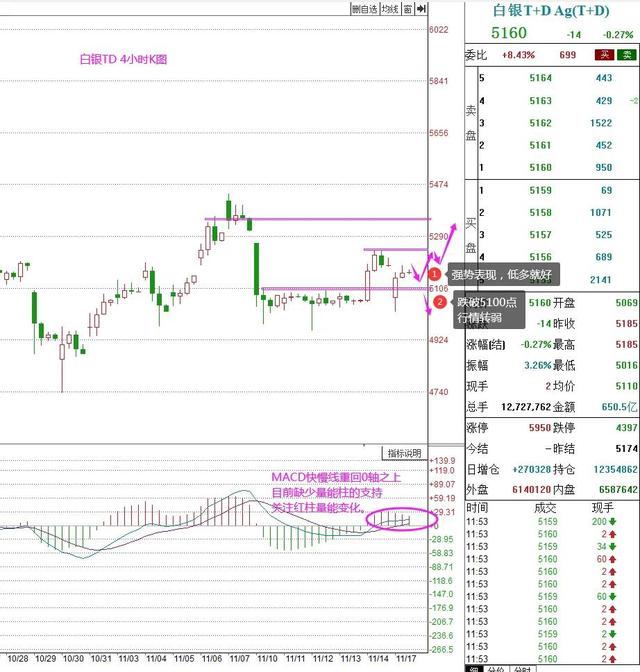Click the -266.5 MACD axis label
The image size is (640, 672).
point(442,650)
